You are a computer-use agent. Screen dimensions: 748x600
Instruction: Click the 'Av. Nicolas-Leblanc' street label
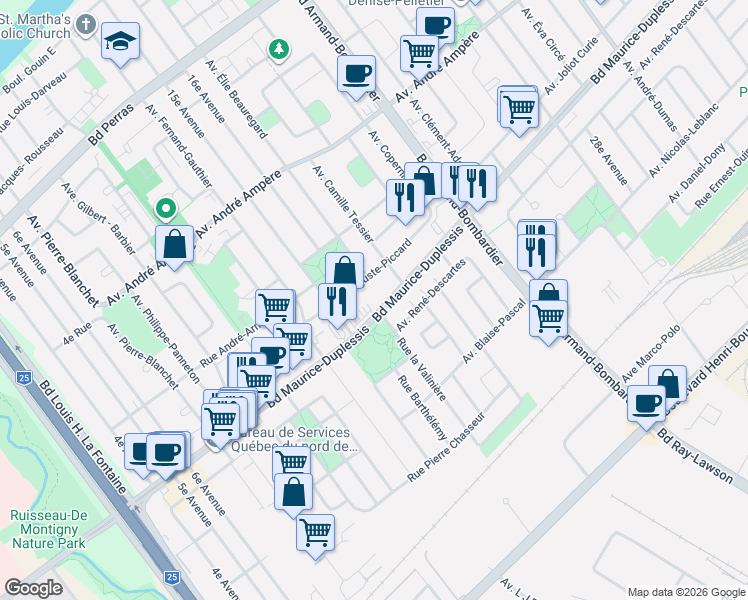[684, 140]
